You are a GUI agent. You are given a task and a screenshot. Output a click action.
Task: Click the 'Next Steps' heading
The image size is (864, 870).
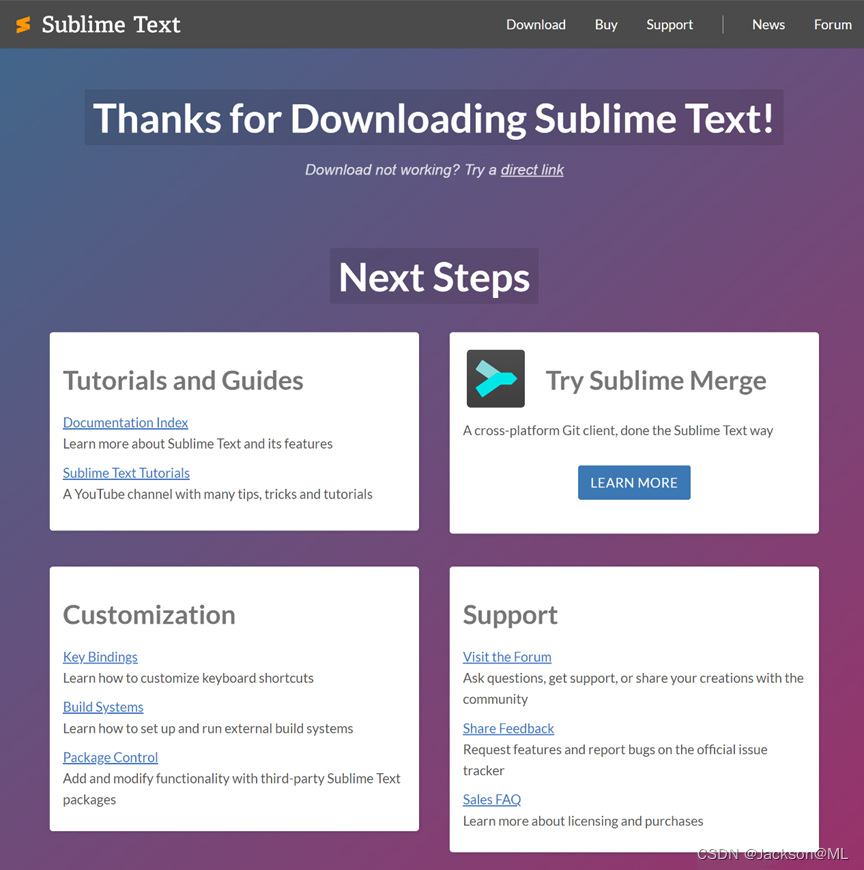coord(434,276)
